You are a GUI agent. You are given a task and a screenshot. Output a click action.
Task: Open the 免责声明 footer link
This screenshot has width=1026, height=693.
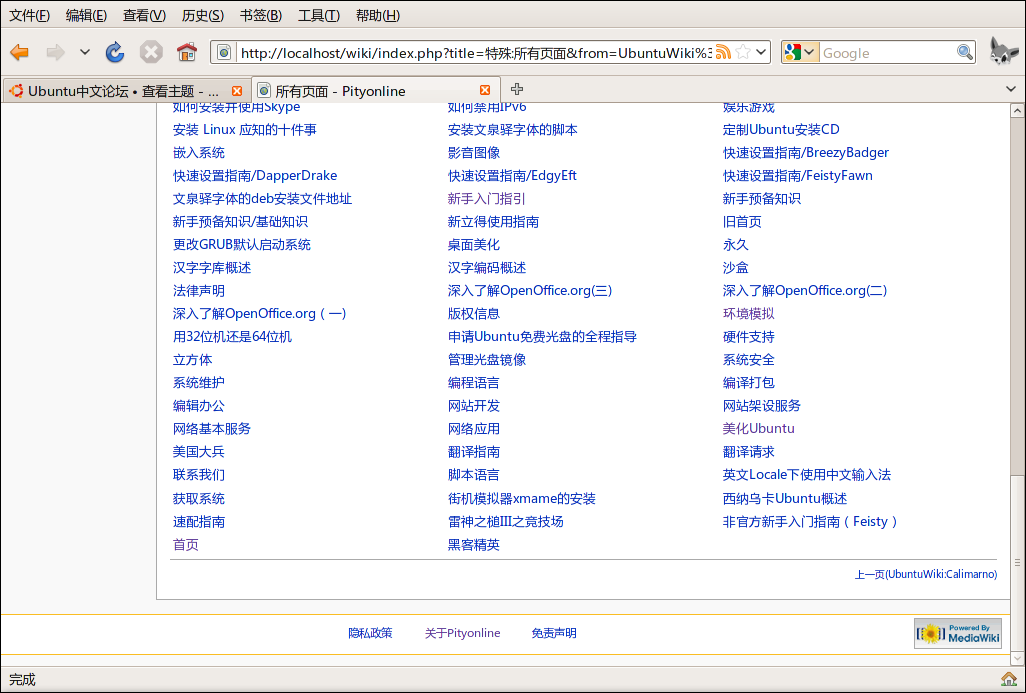[554, 633]
